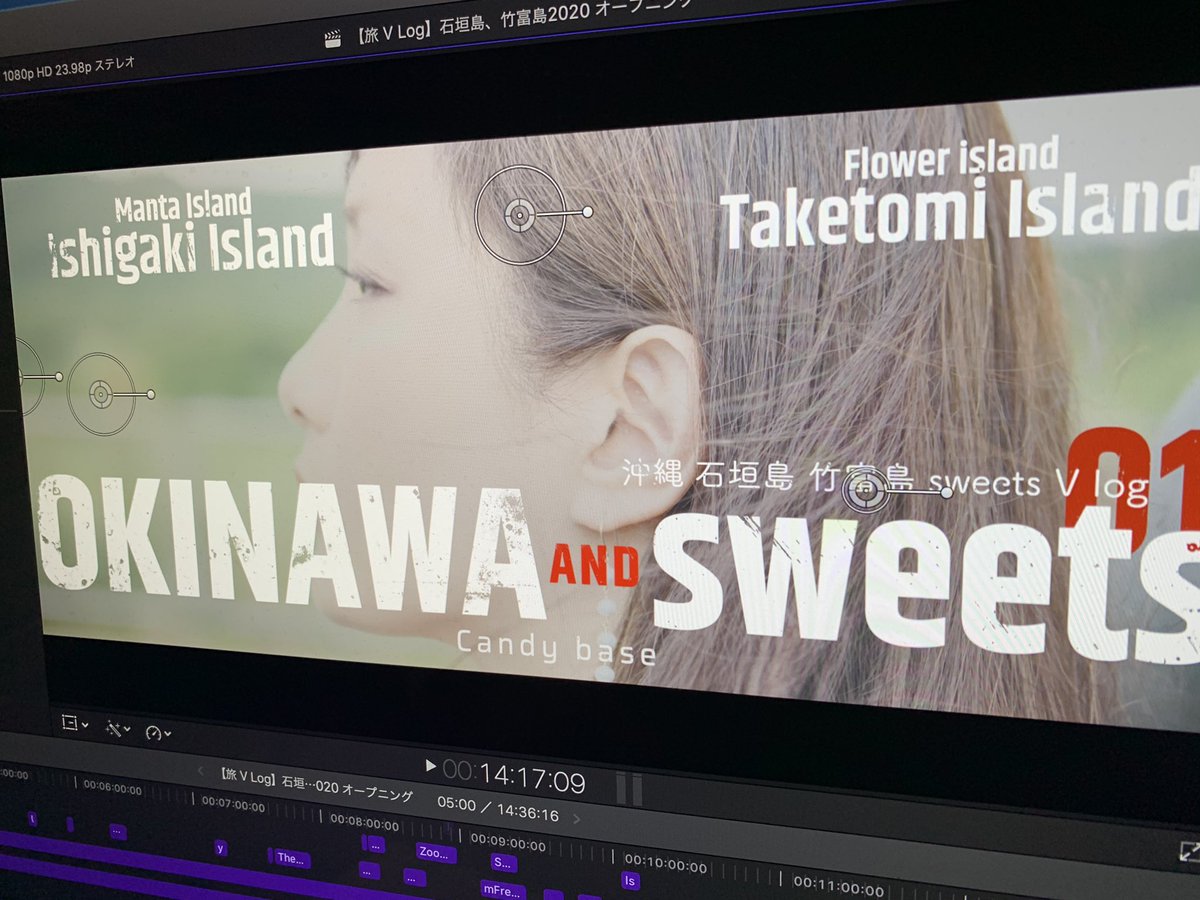This screenshot has height=900, width=1200.
Task: Select the Ishigaki Island title in viewer
Action: (192, 249)
